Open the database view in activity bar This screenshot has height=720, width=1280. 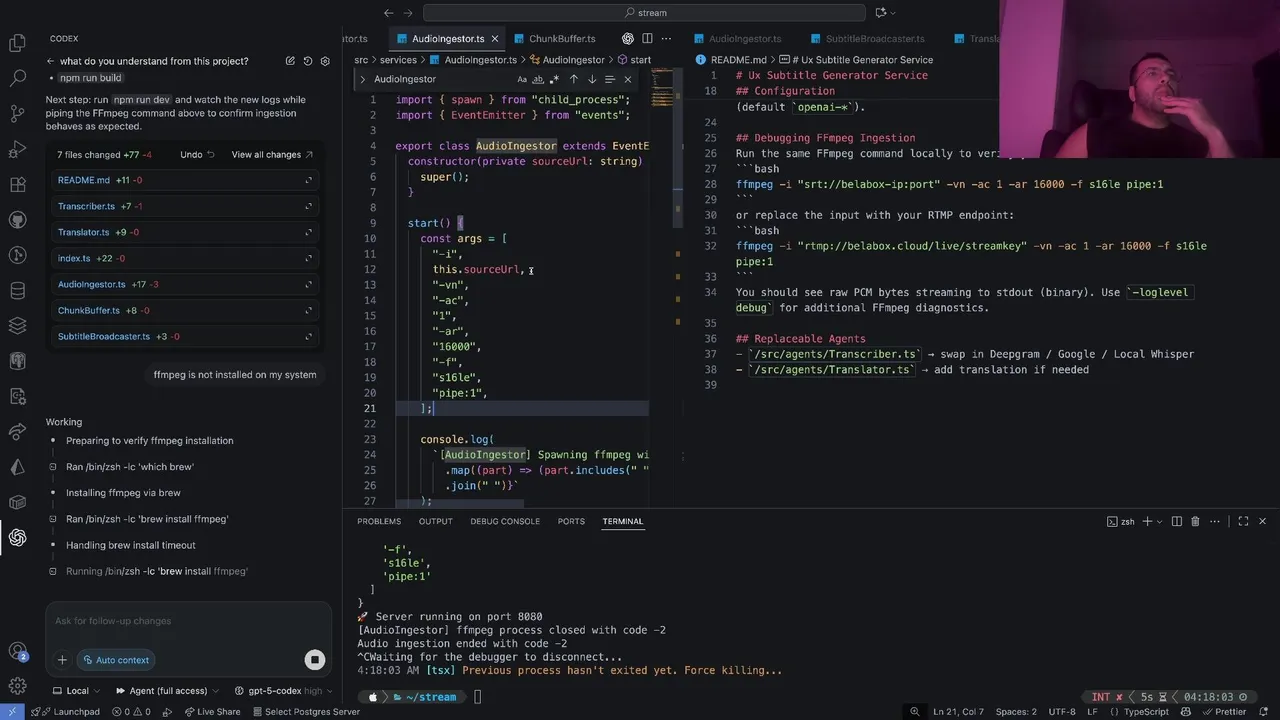(x=17, y=291)
